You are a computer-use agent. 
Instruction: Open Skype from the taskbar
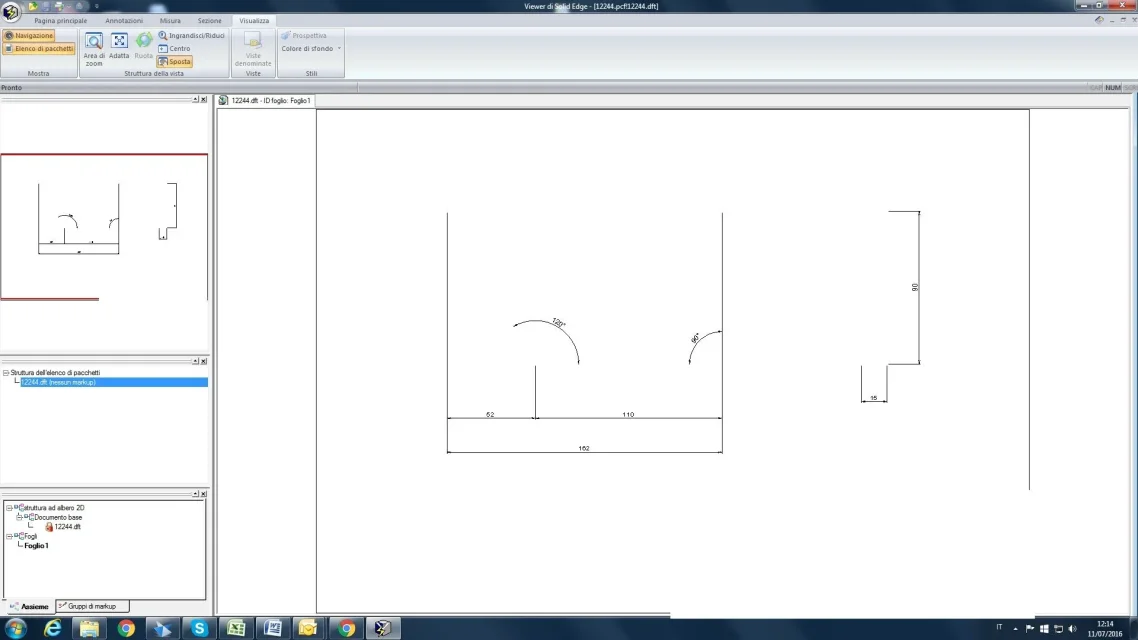tap(200, 628)
